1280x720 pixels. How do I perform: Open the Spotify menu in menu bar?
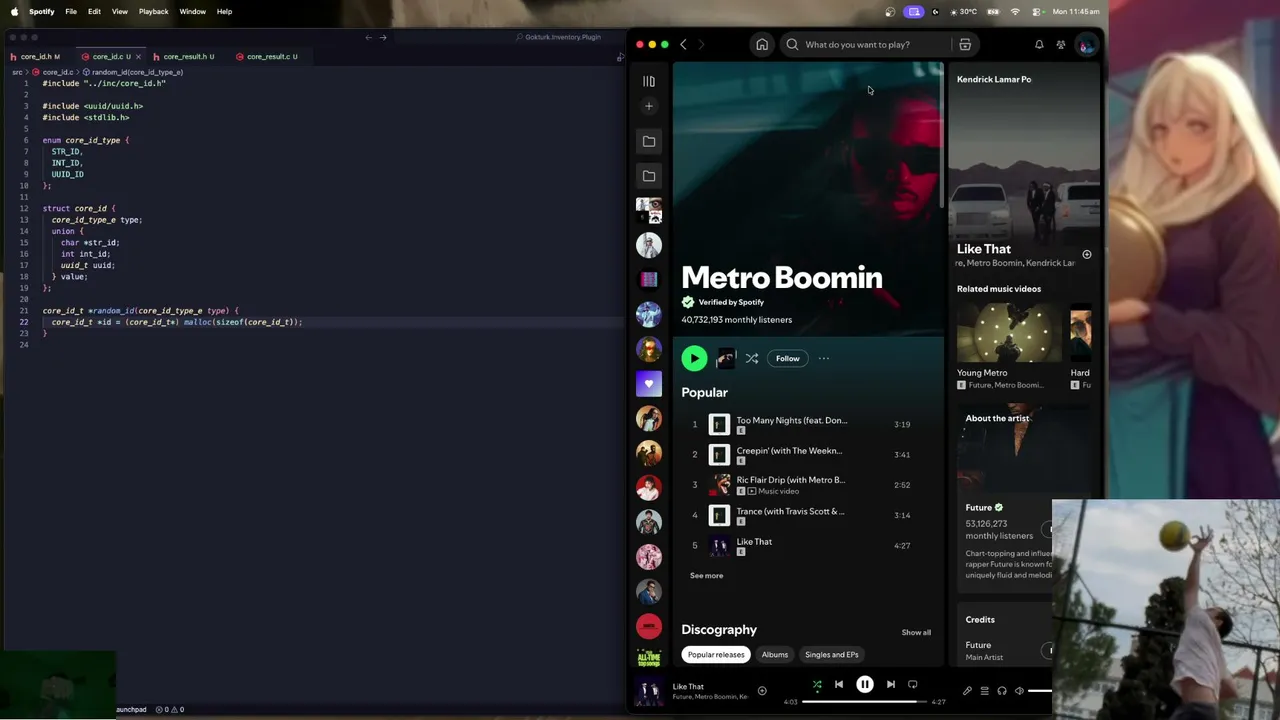[x=42, y=12]
